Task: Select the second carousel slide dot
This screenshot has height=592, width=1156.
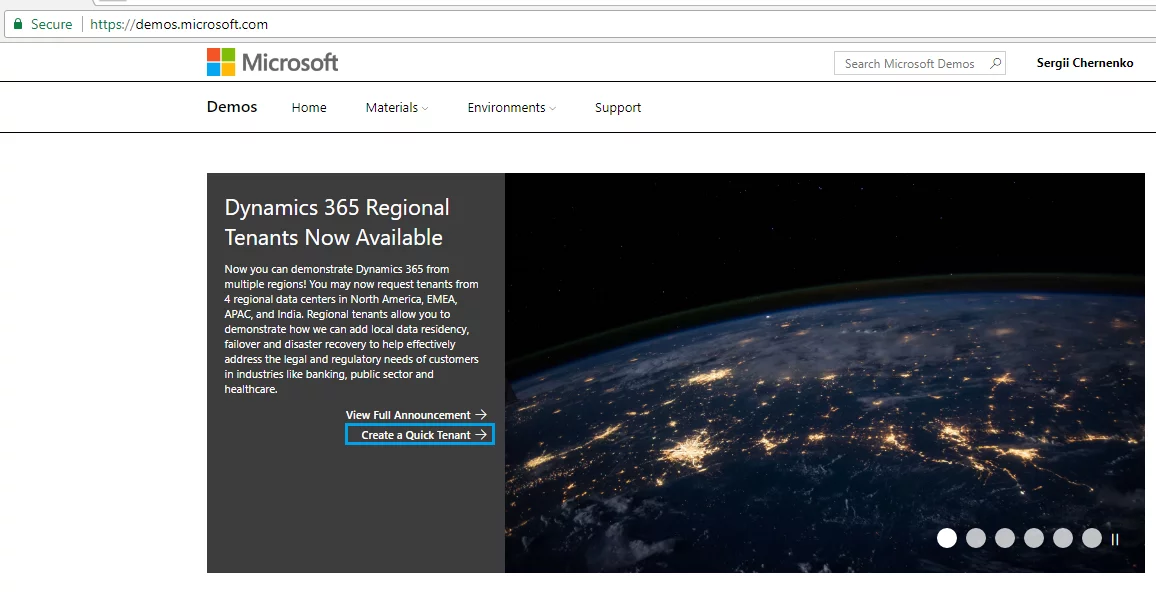Action: [976, 538]
